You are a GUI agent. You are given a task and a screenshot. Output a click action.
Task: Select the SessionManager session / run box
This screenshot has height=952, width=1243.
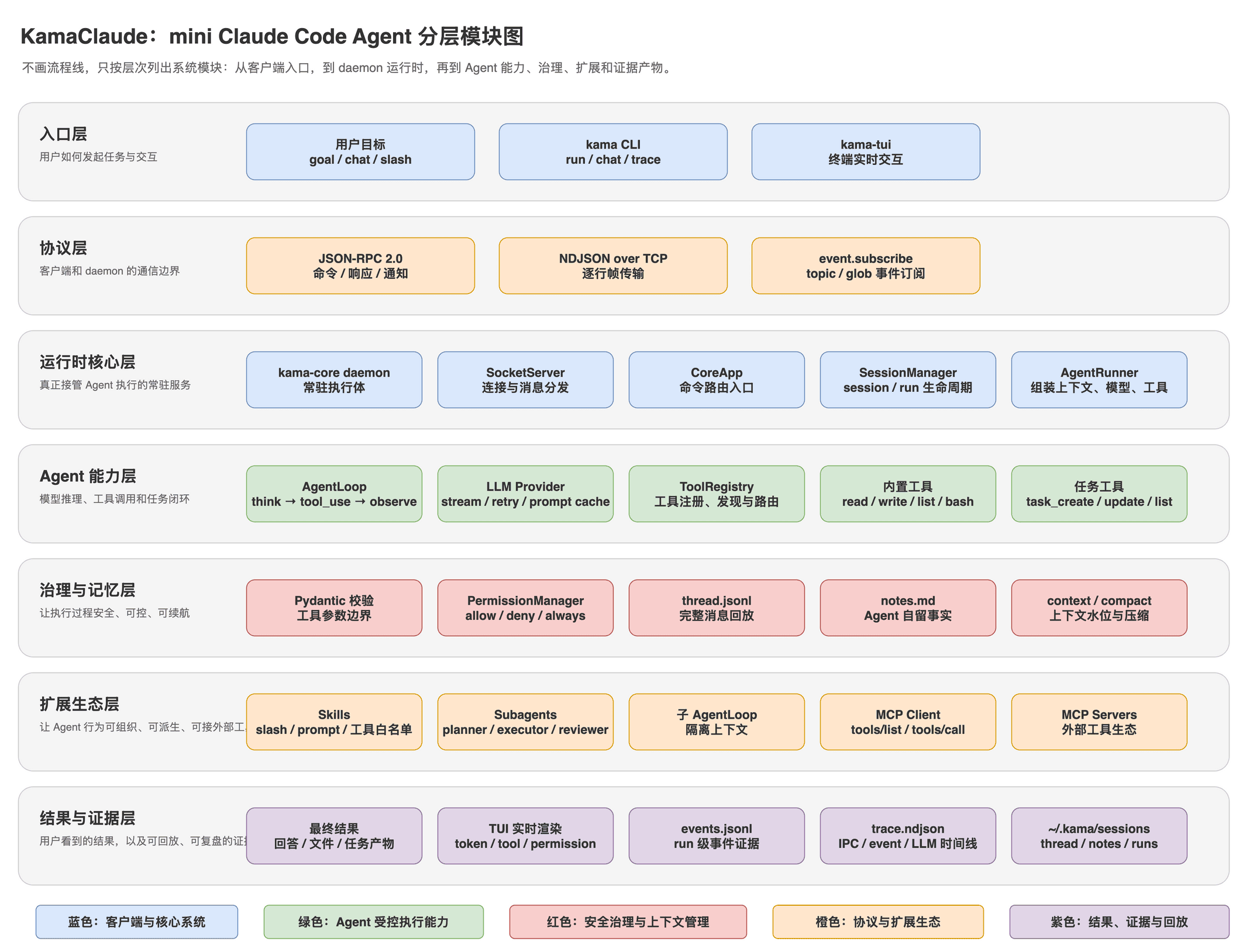[908, 380]
